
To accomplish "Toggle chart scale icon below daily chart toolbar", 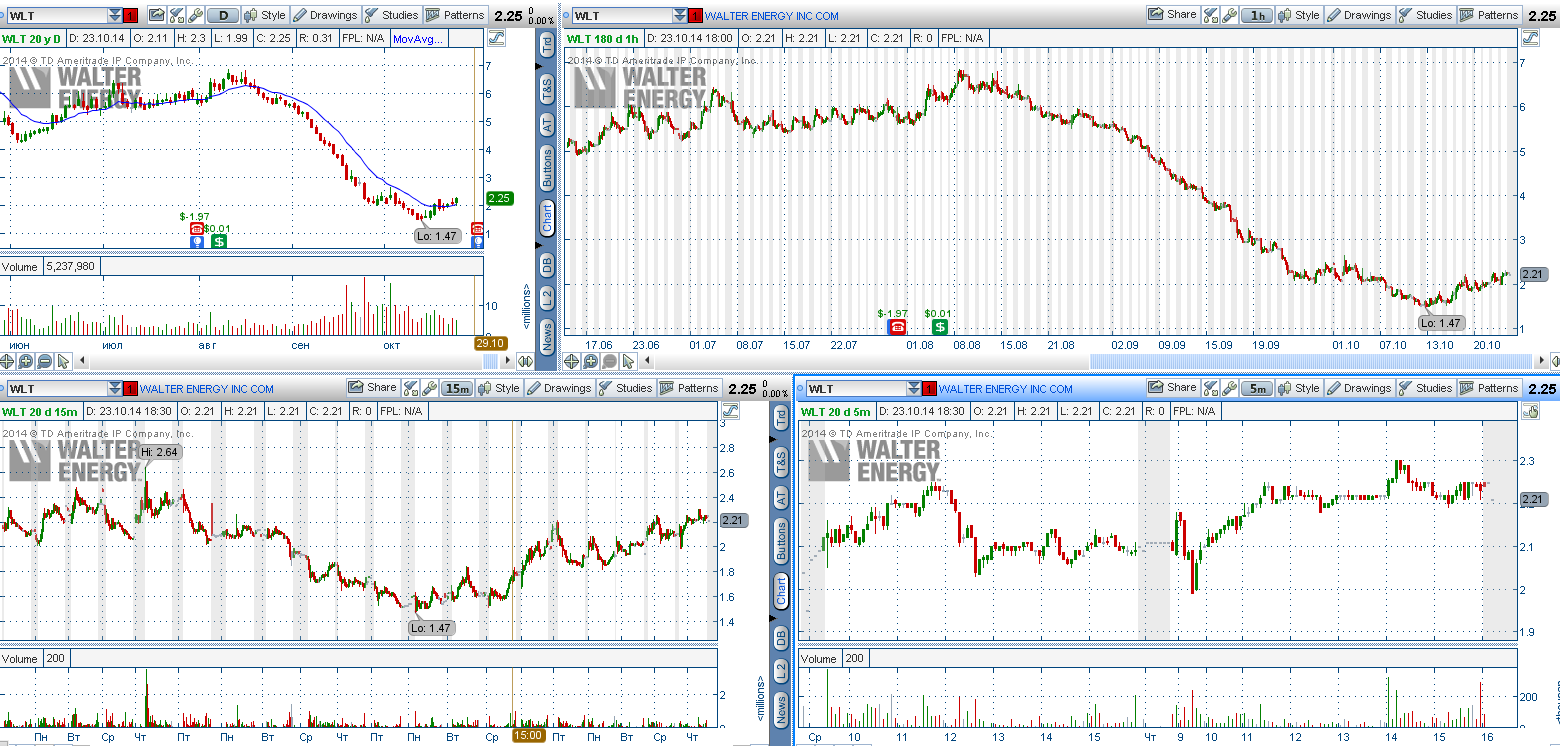I will tap(496, 38).
